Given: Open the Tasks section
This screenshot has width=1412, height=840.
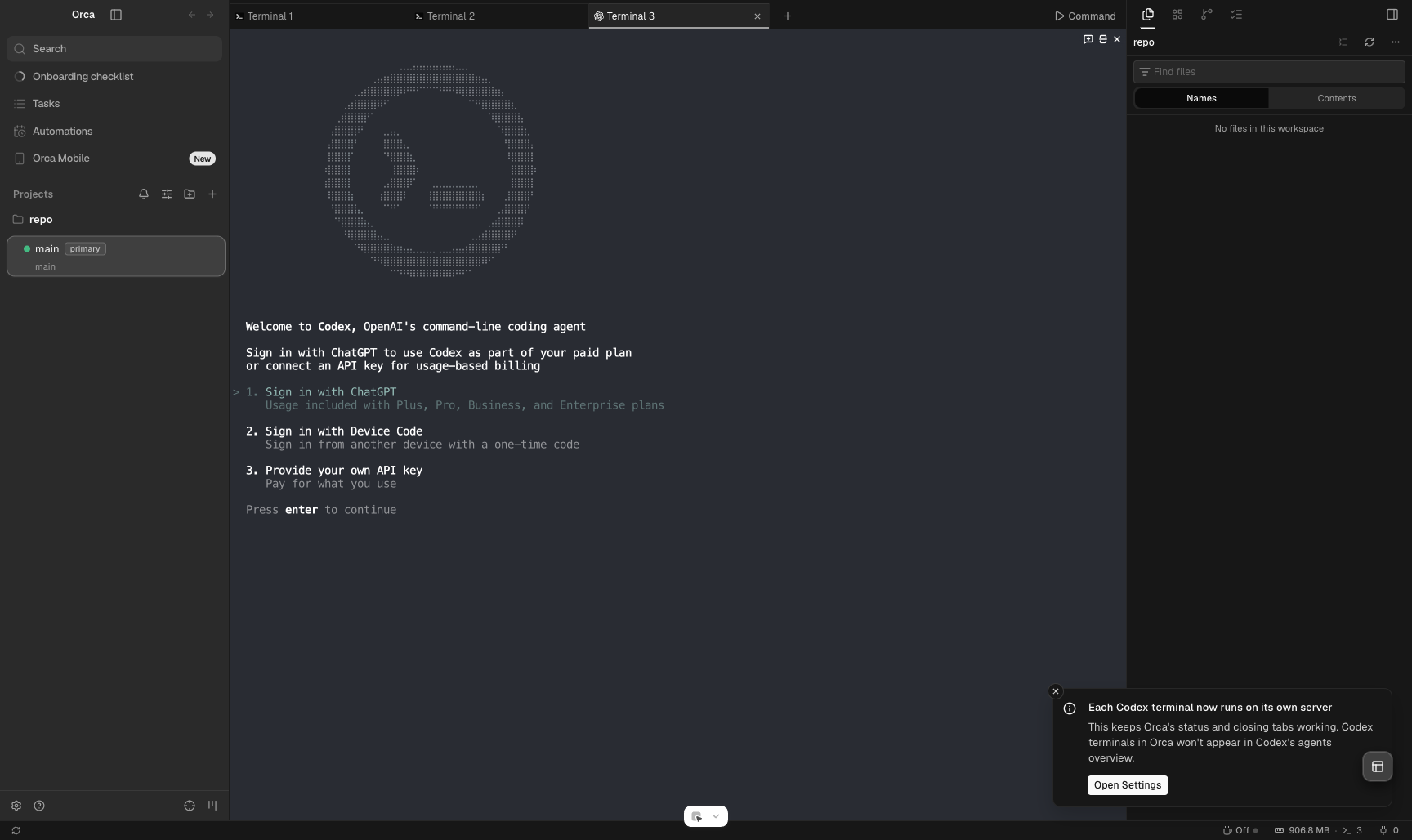Looking at the screenshot, I should tap(114, 104).
